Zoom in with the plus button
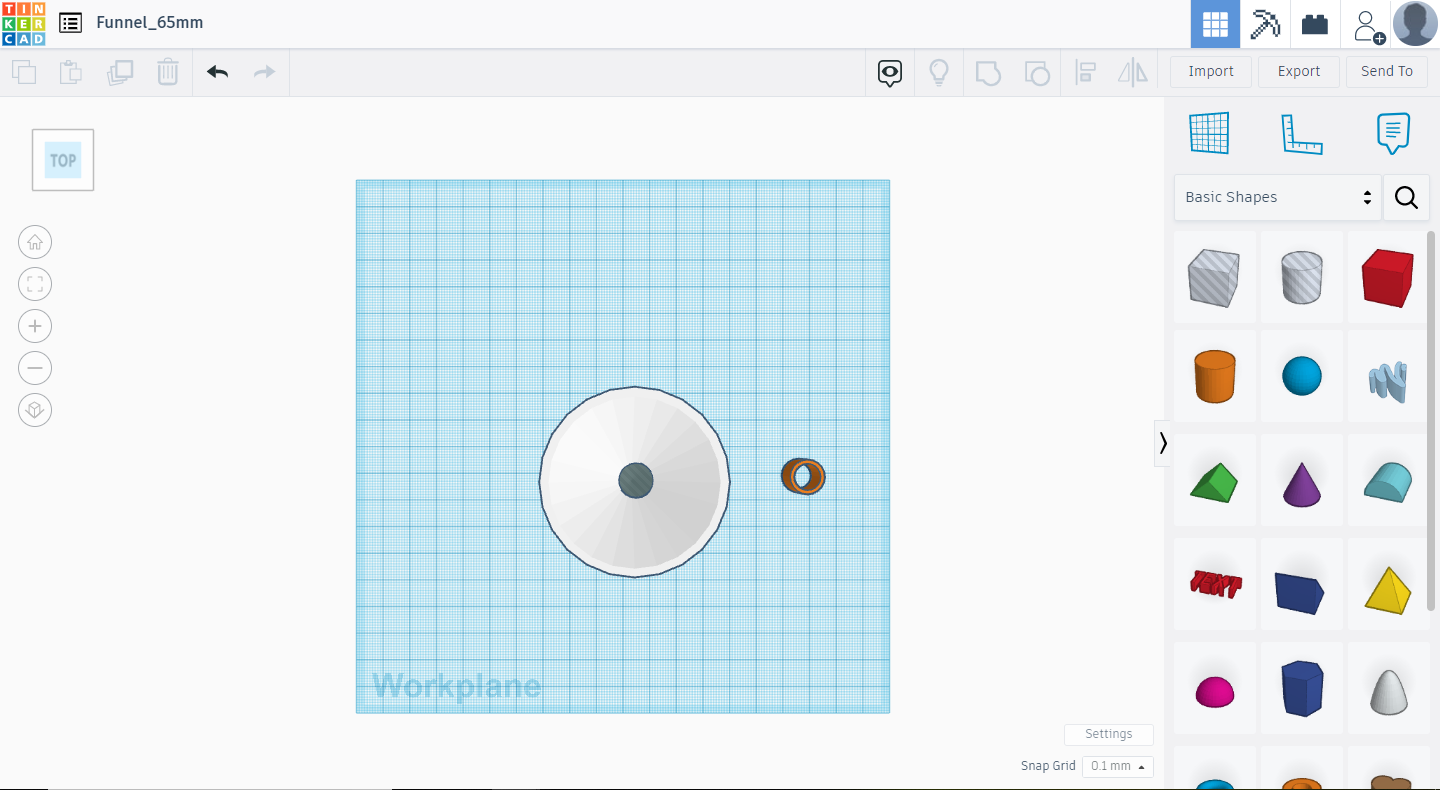 (35, 326)
